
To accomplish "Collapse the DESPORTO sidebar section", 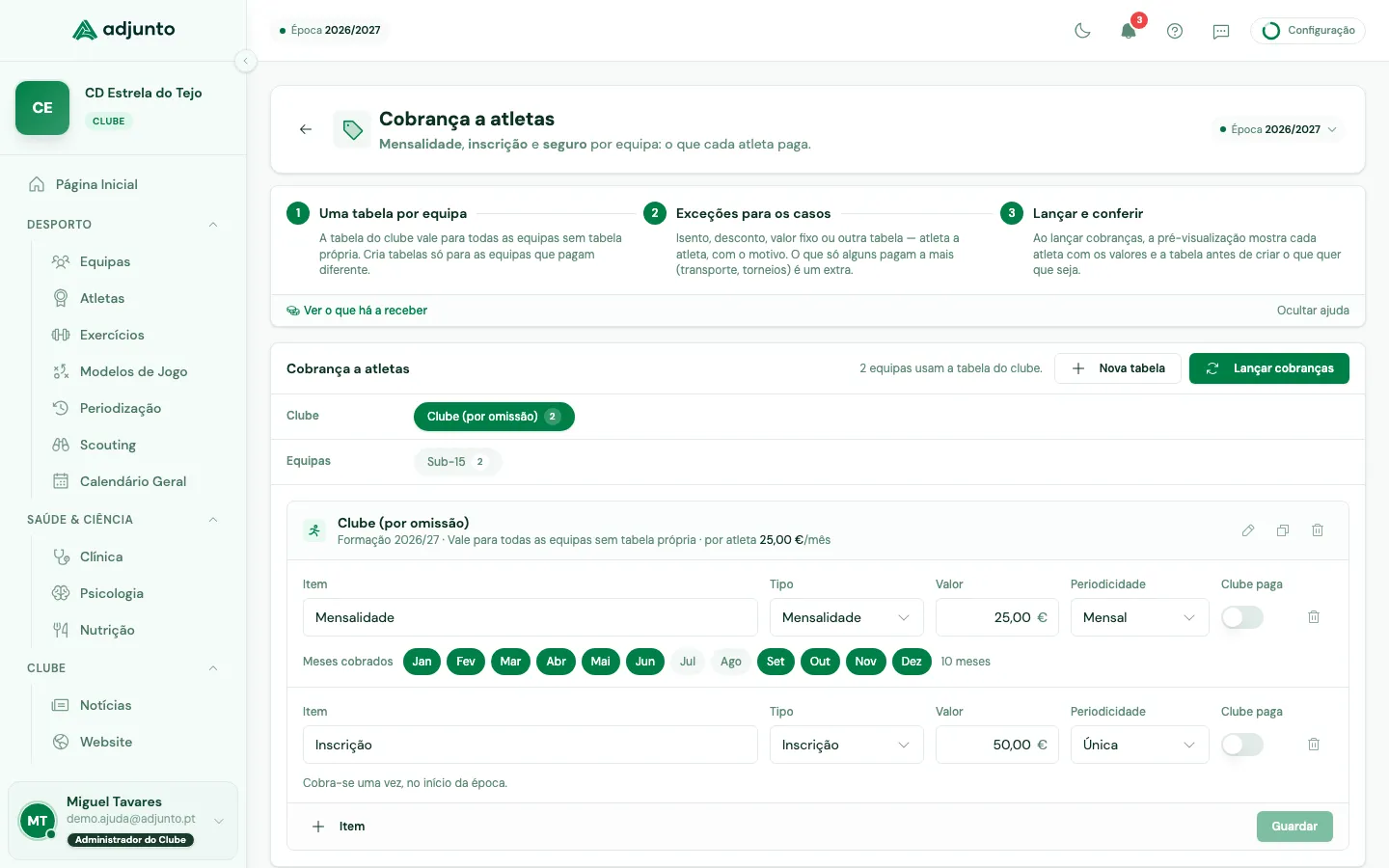I will point(213,225).
